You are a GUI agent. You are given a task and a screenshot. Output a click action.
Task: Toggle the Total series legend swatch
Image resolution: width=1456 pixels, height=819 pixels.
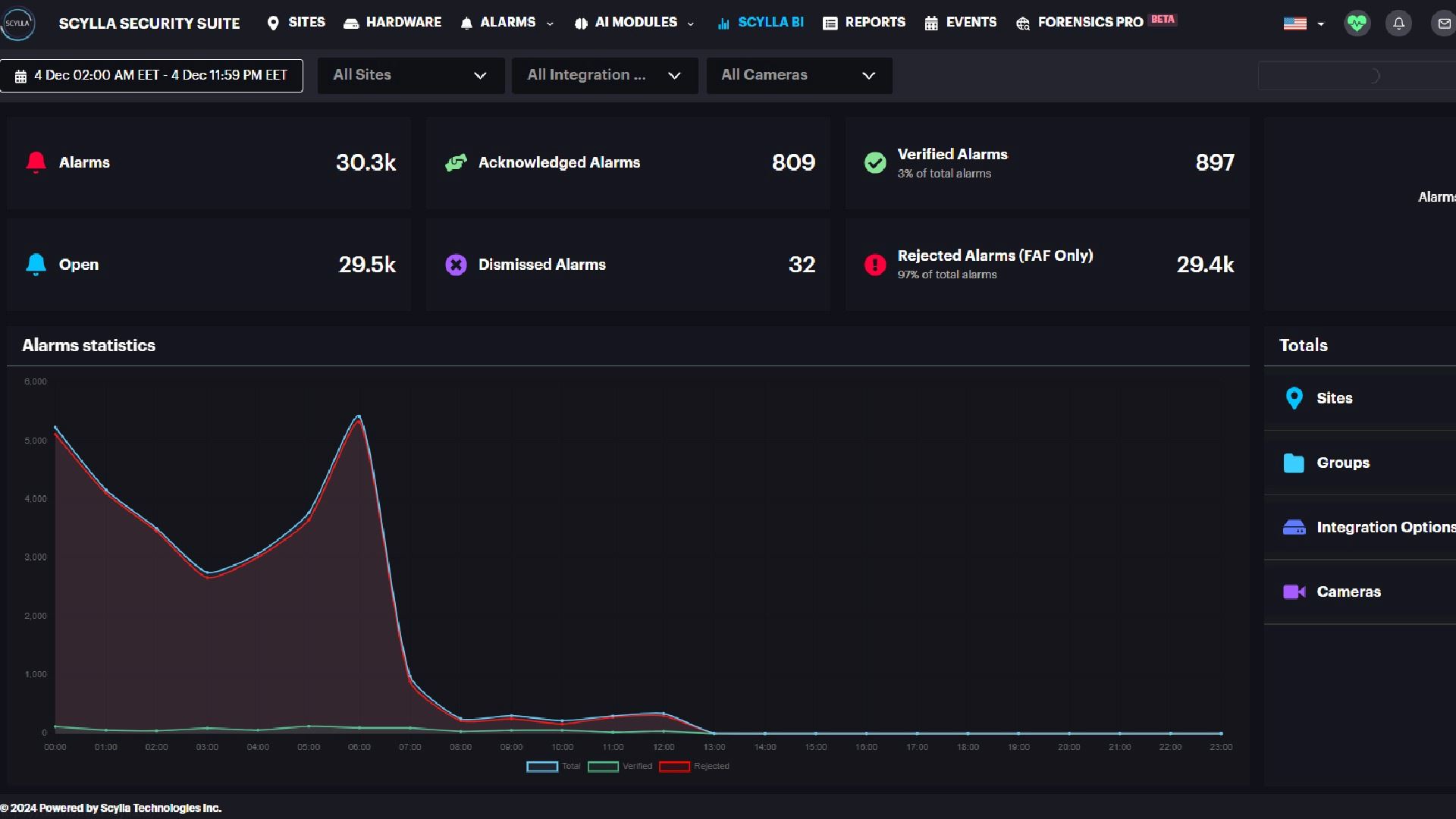point(542,767)
